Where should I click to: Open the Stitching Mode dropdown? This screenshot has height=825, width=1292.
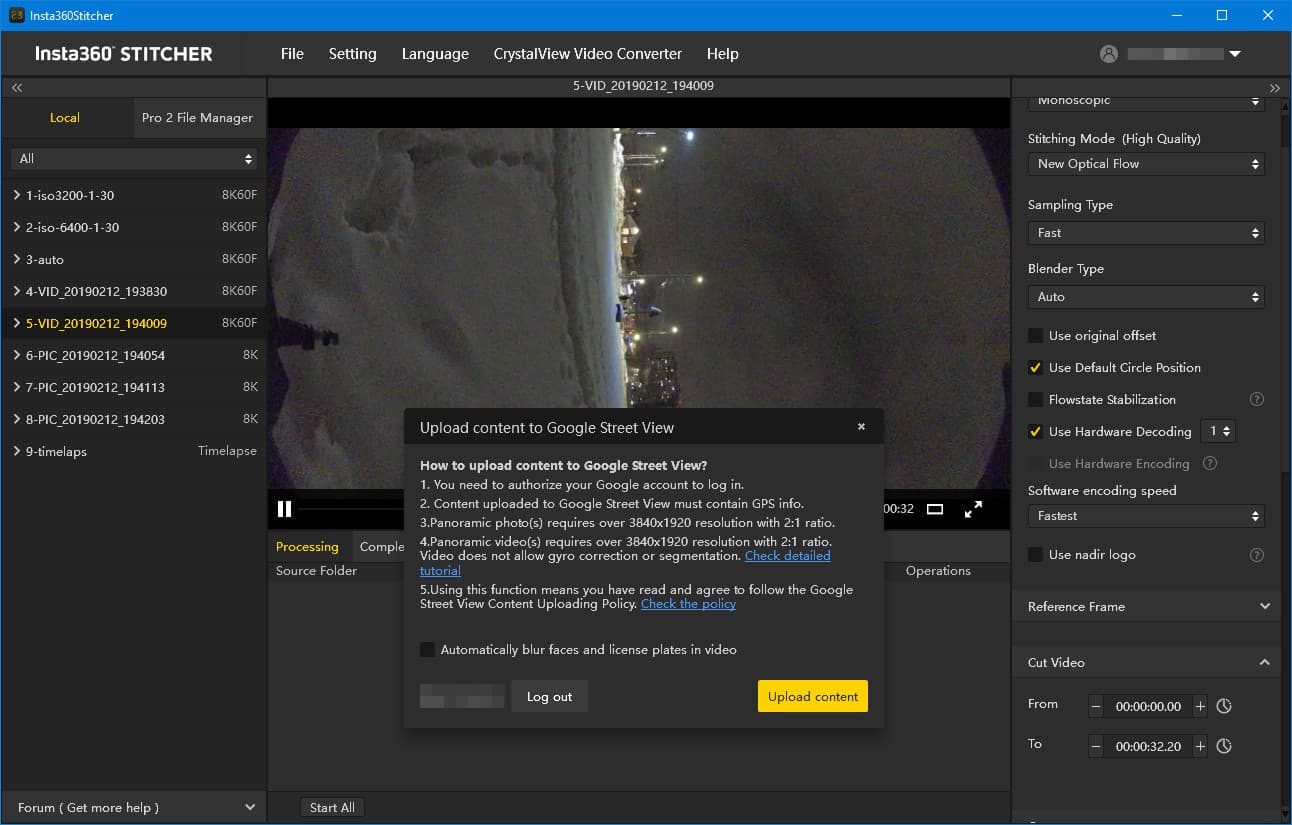tap(1146, 164)
